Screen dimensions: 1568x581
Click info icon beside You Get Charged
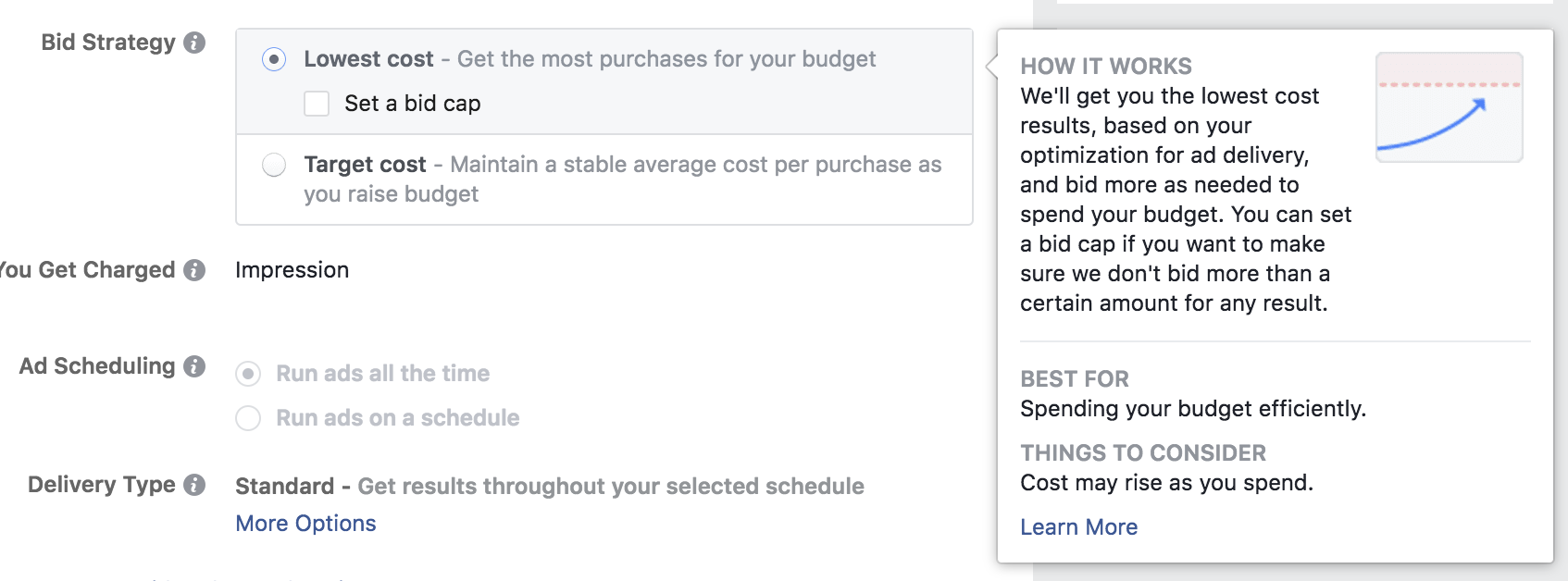tap(194, 270)
